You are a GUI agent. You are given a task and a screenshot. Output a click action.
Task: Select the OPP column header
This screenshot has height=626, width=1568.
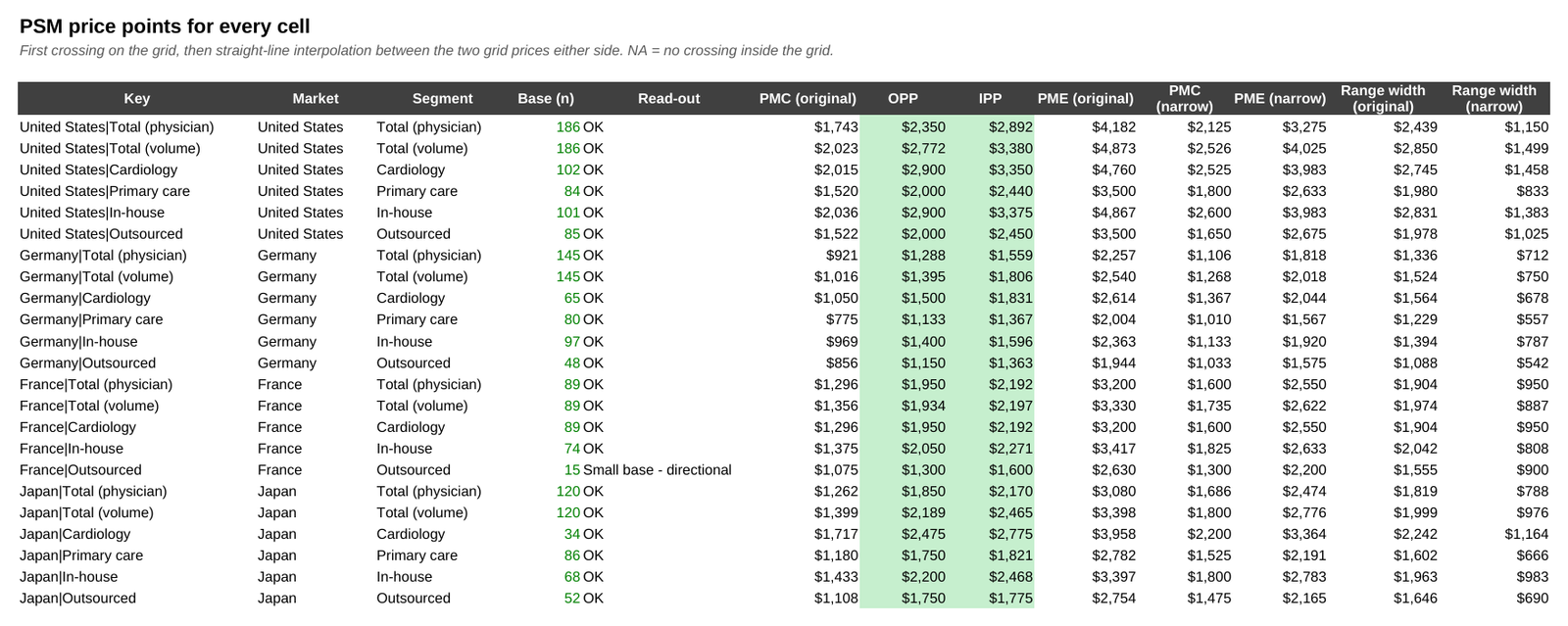(903, 98)
